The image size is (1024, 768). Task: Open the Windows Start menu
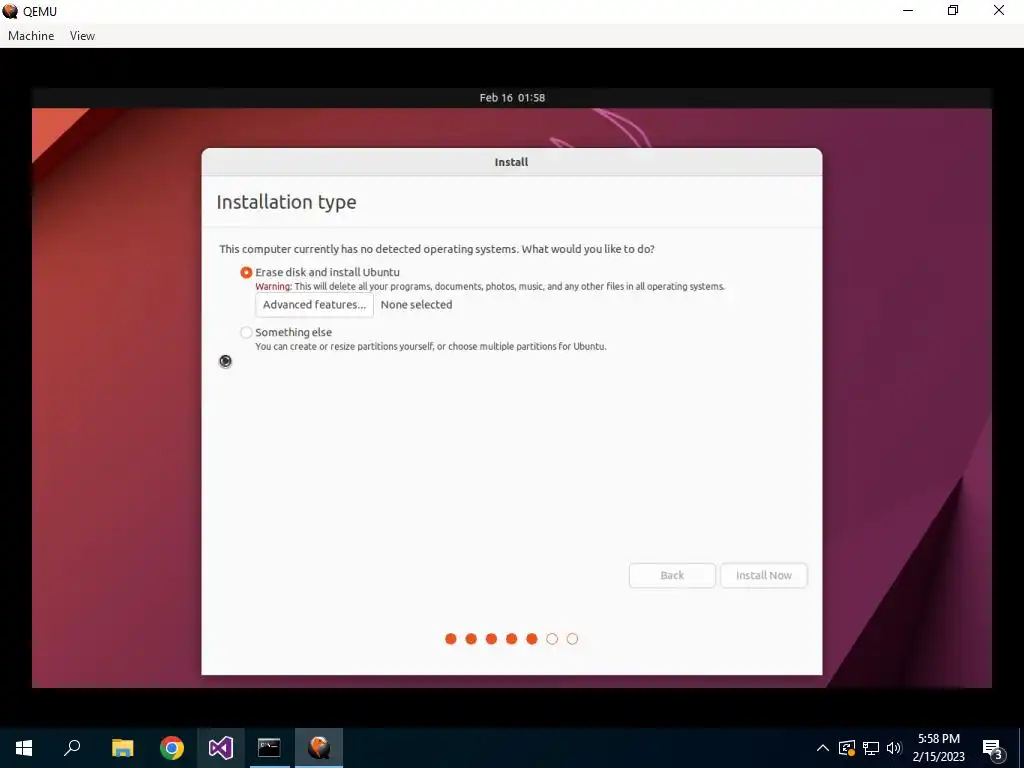24,748
